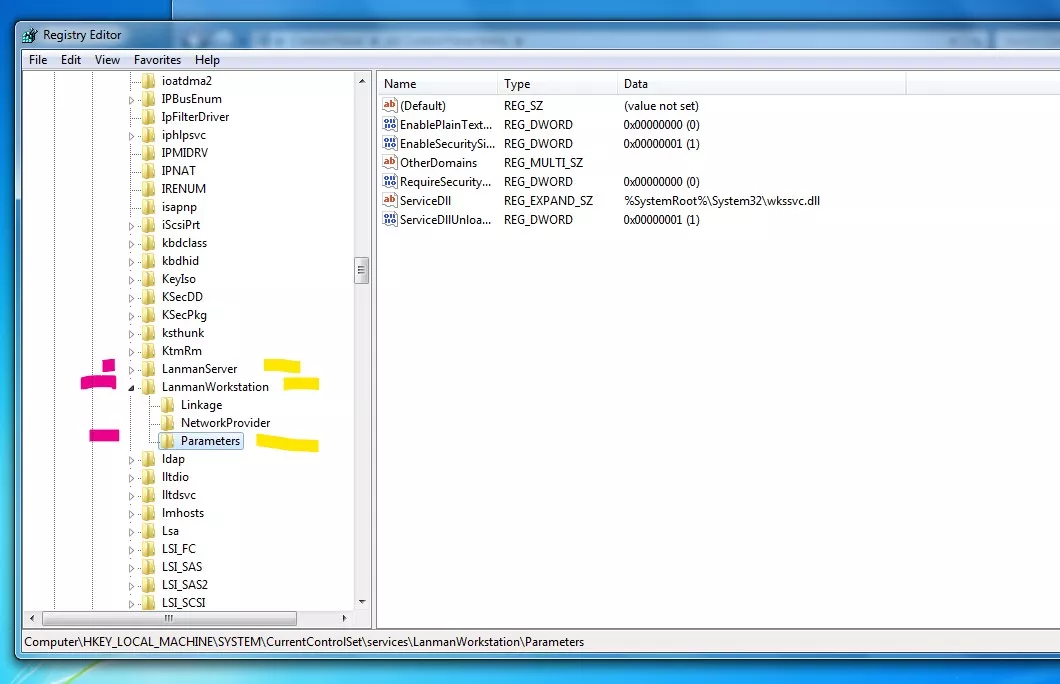Click tree vertical scrollbar up arrow
The width and height of the screenshot is (1060, 684).
click(362, 81)
